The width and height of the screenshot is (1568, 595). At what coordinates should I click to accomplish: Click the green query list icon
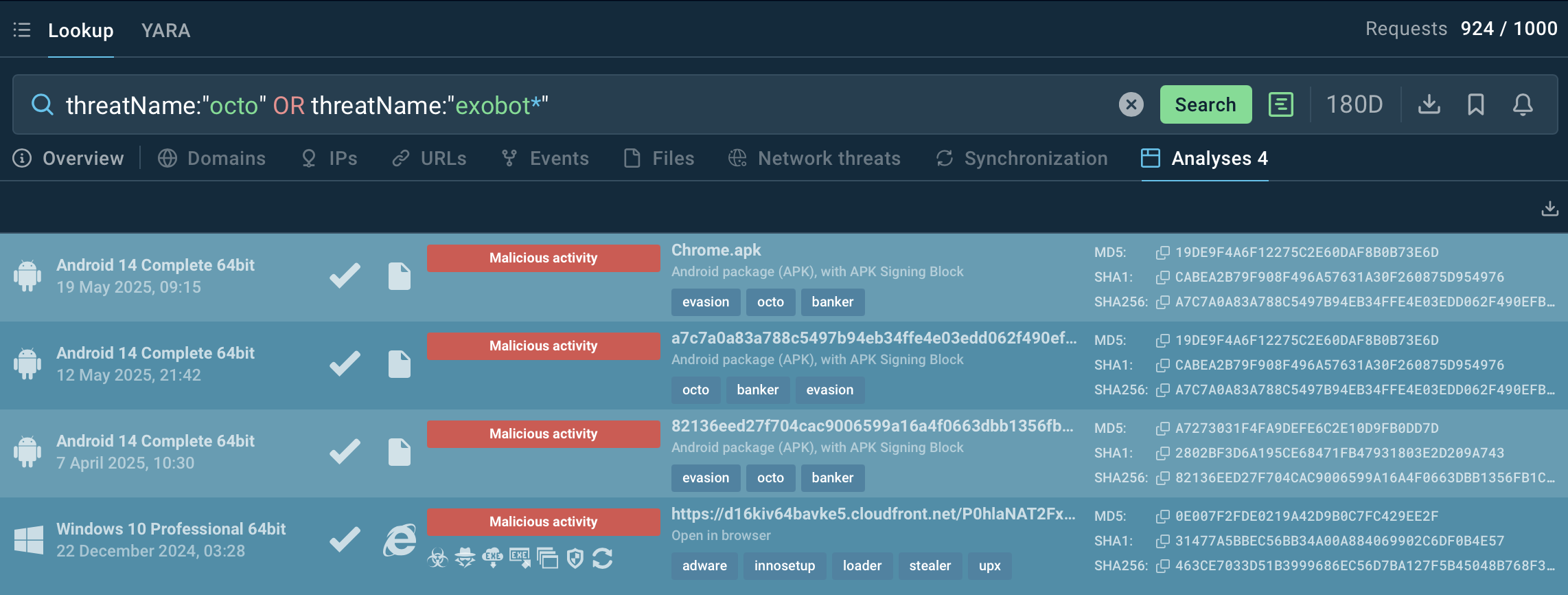pos(1280,104)
